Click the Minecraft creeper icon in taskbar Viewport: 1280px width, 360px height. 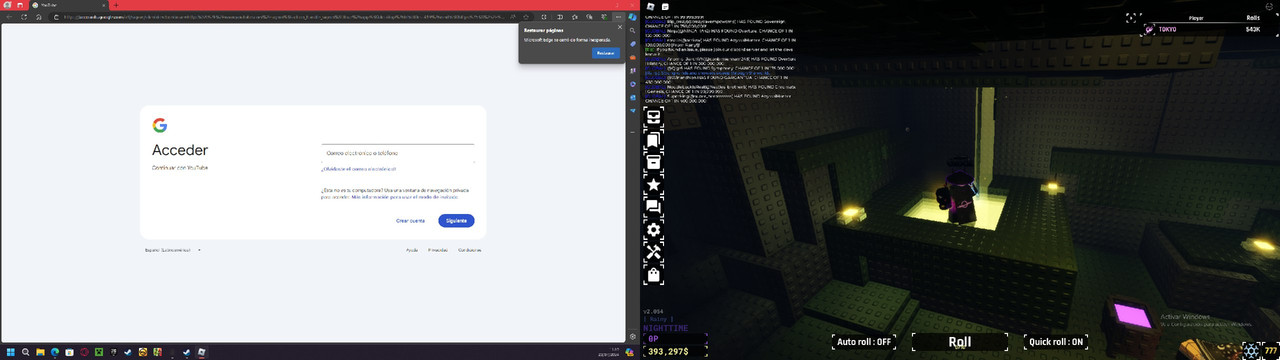click(99, 352)
